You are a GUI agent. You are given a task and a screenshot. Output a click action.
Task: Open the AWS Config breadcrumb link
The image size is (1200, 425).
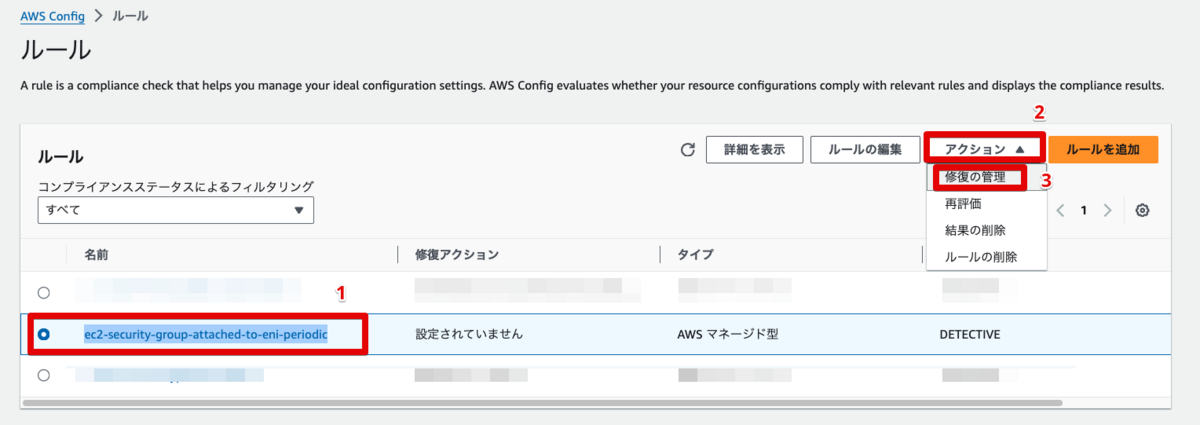point(50,17)
